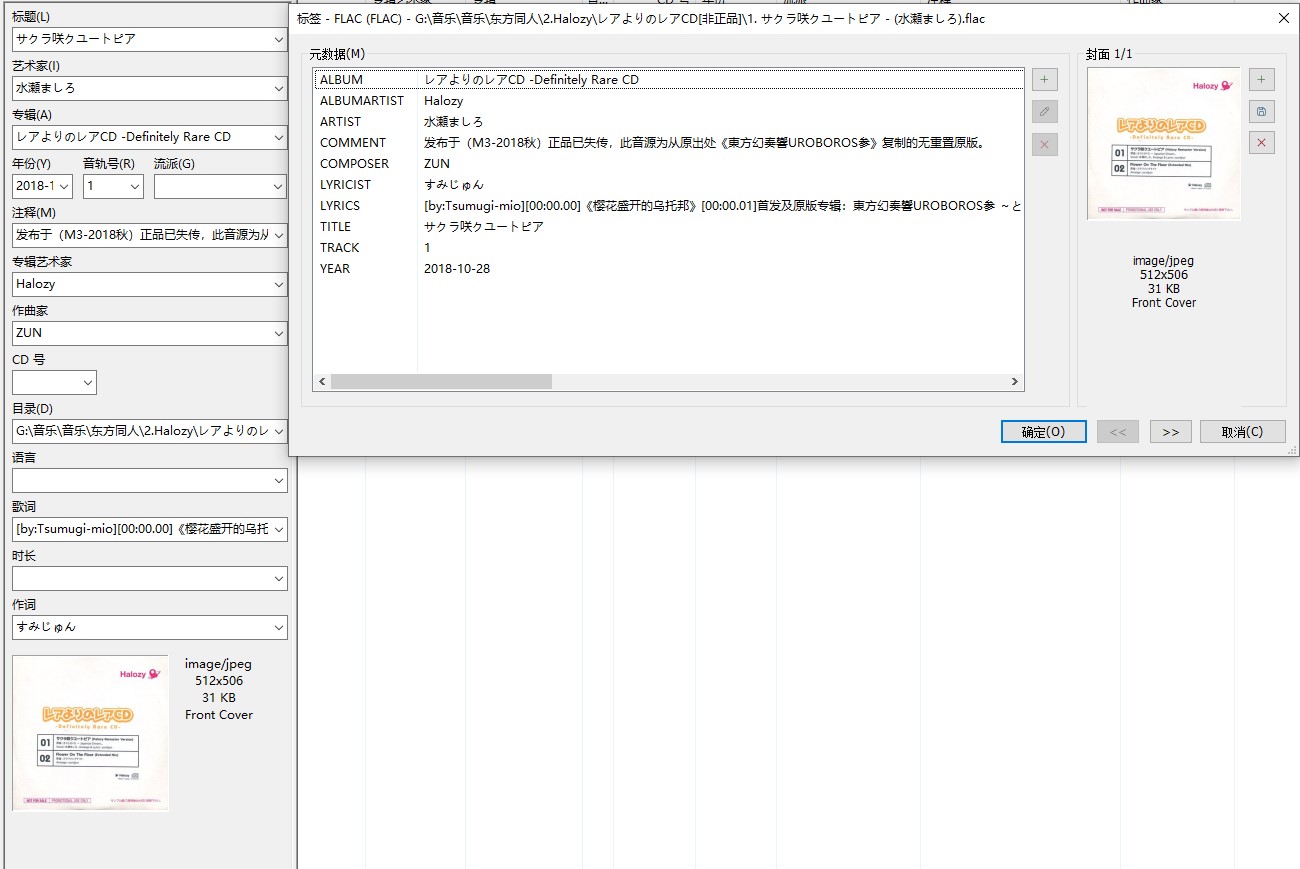Select the COMPOSER row with ZUN
The width and height of the screenshot is (1300, 869).
668,164
